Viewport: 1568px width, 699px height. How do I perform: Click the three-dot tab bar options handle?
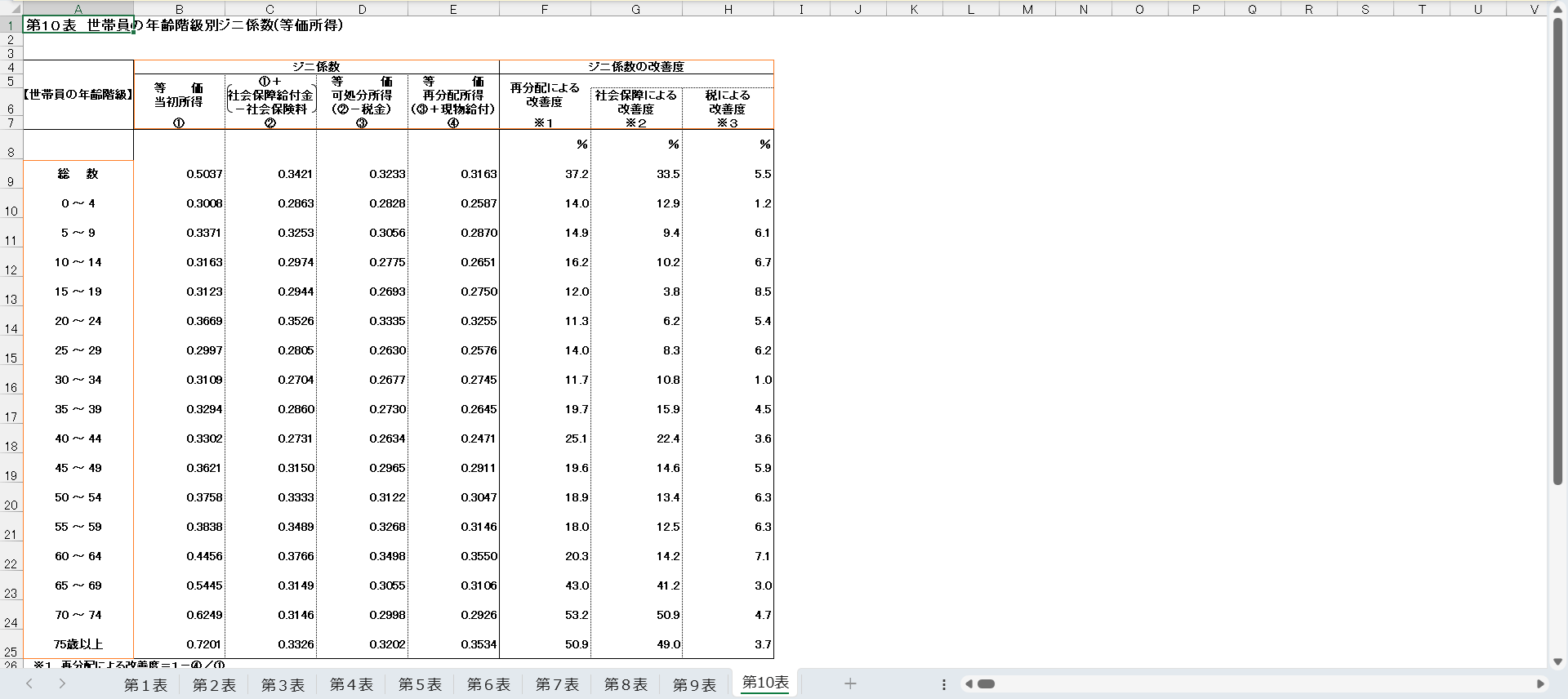pyautogui.click(x=944, y=684)
